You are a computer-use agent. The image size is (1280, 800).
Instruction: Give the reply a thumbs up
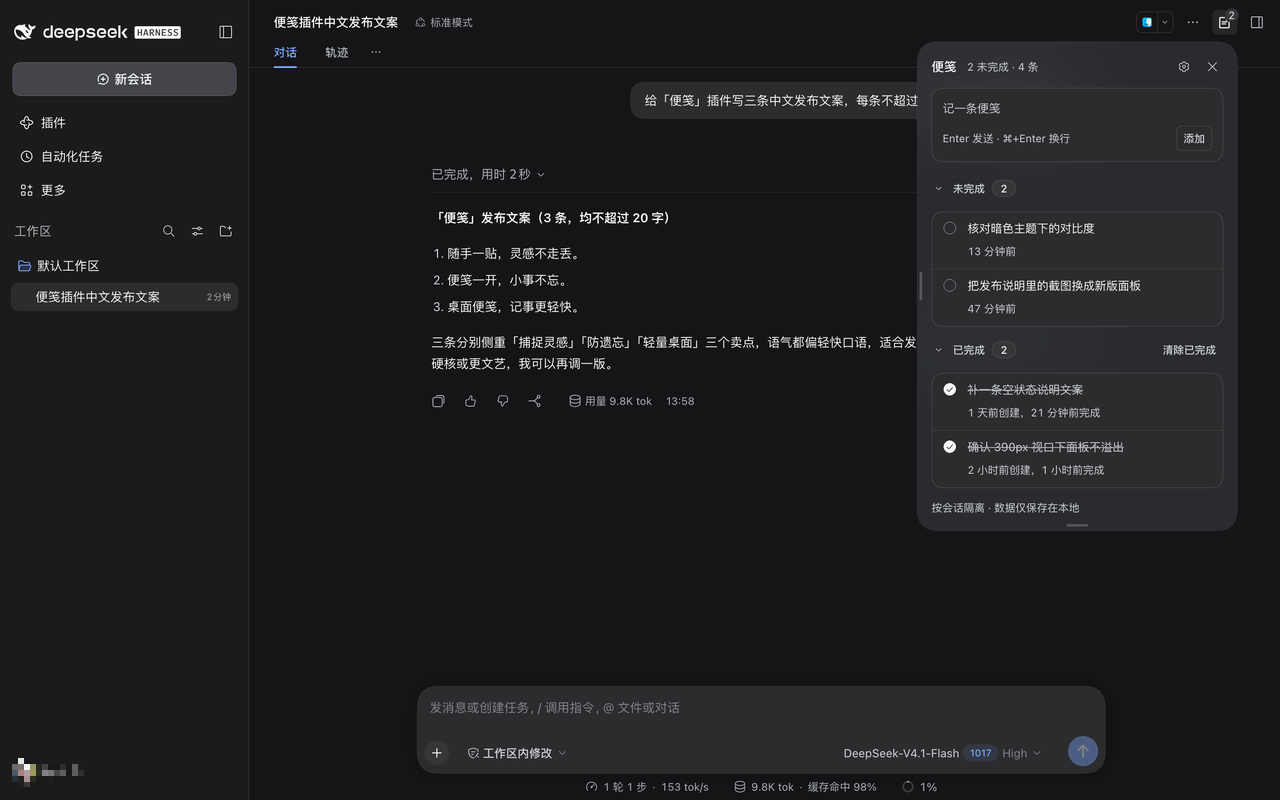pyautogui.click(x=471, y=401)
